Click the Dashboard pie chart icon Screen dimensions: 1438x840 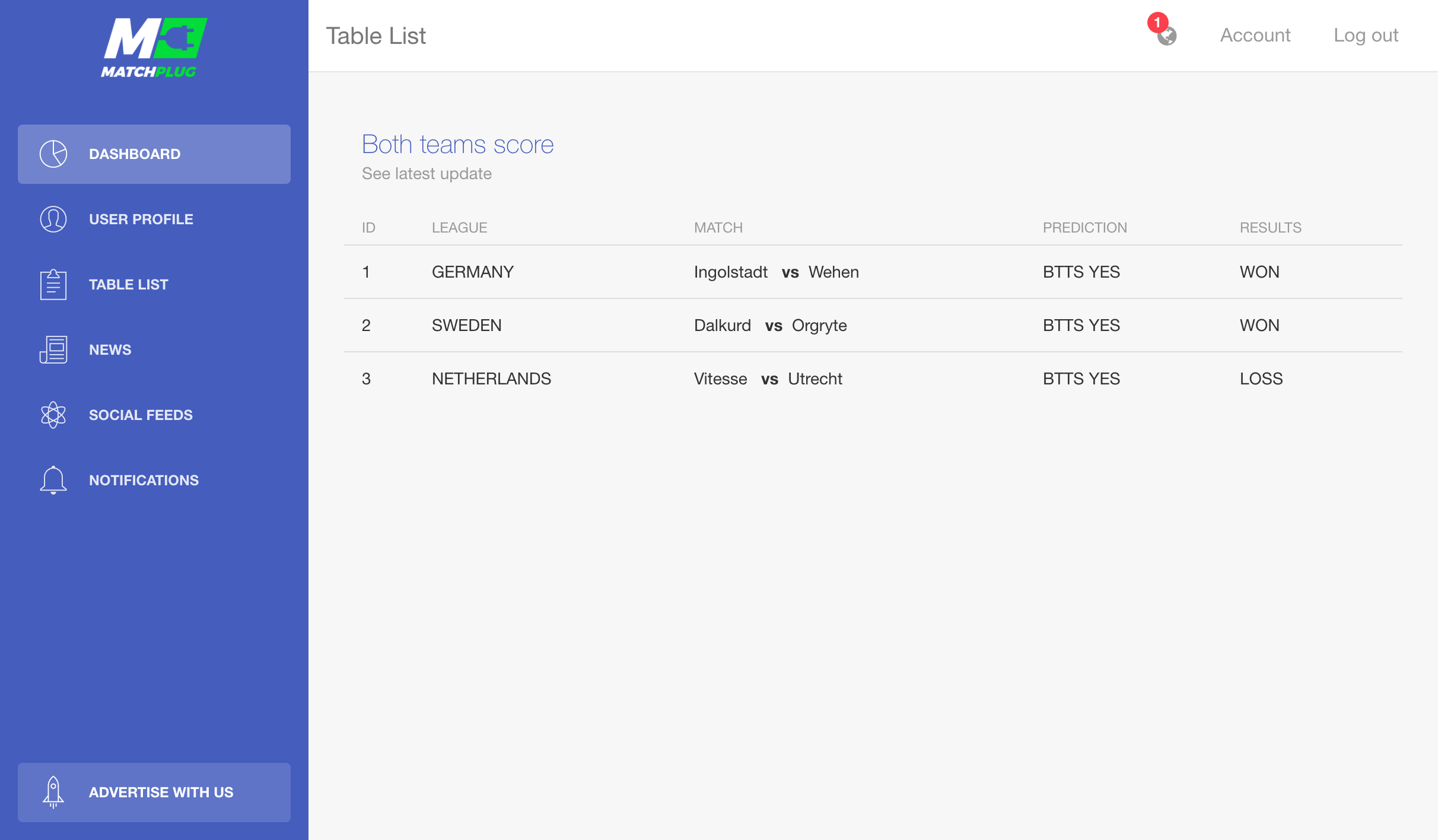tap(53, 154)
